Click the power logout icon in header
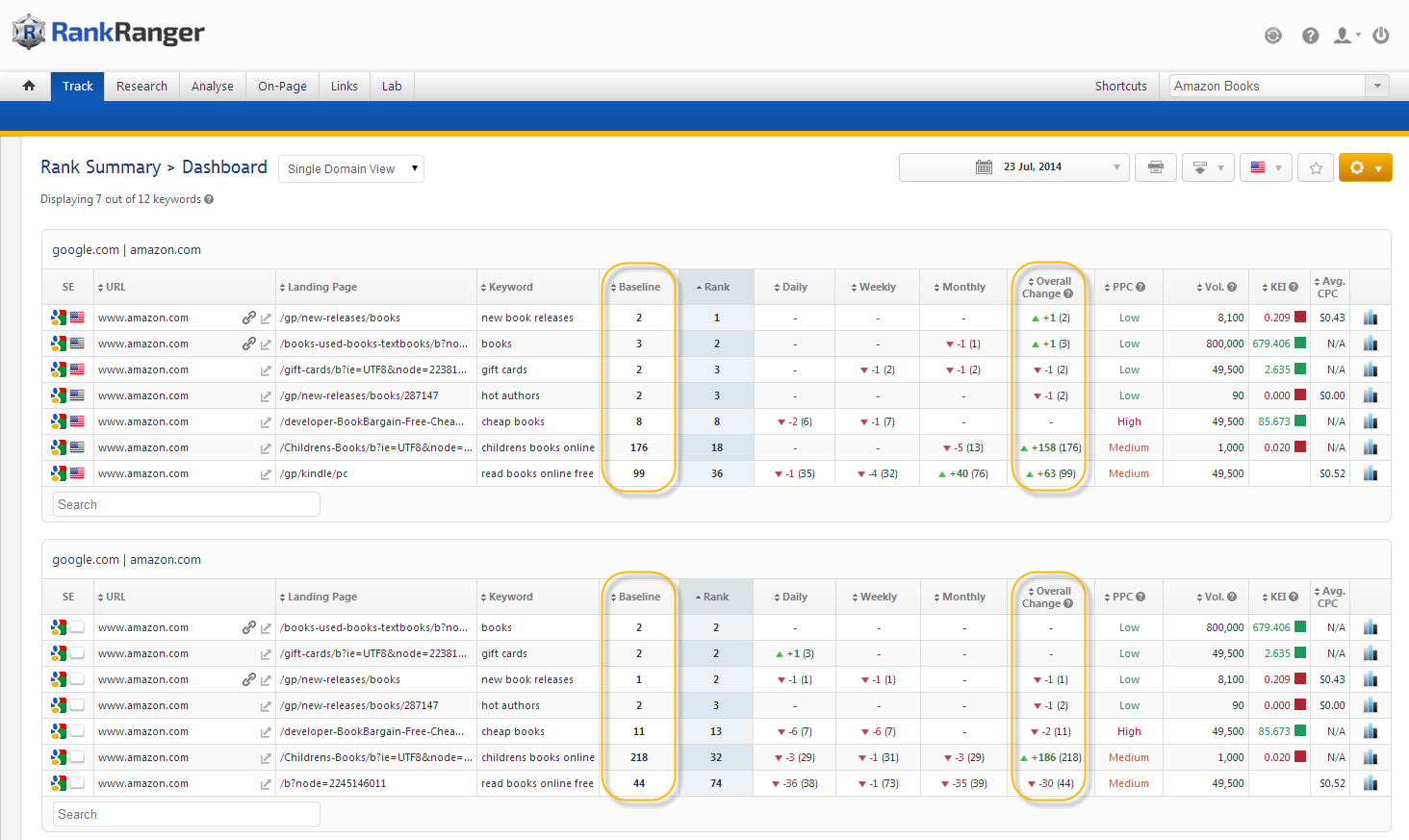The image size is (1409, 840). (1380, 36)
